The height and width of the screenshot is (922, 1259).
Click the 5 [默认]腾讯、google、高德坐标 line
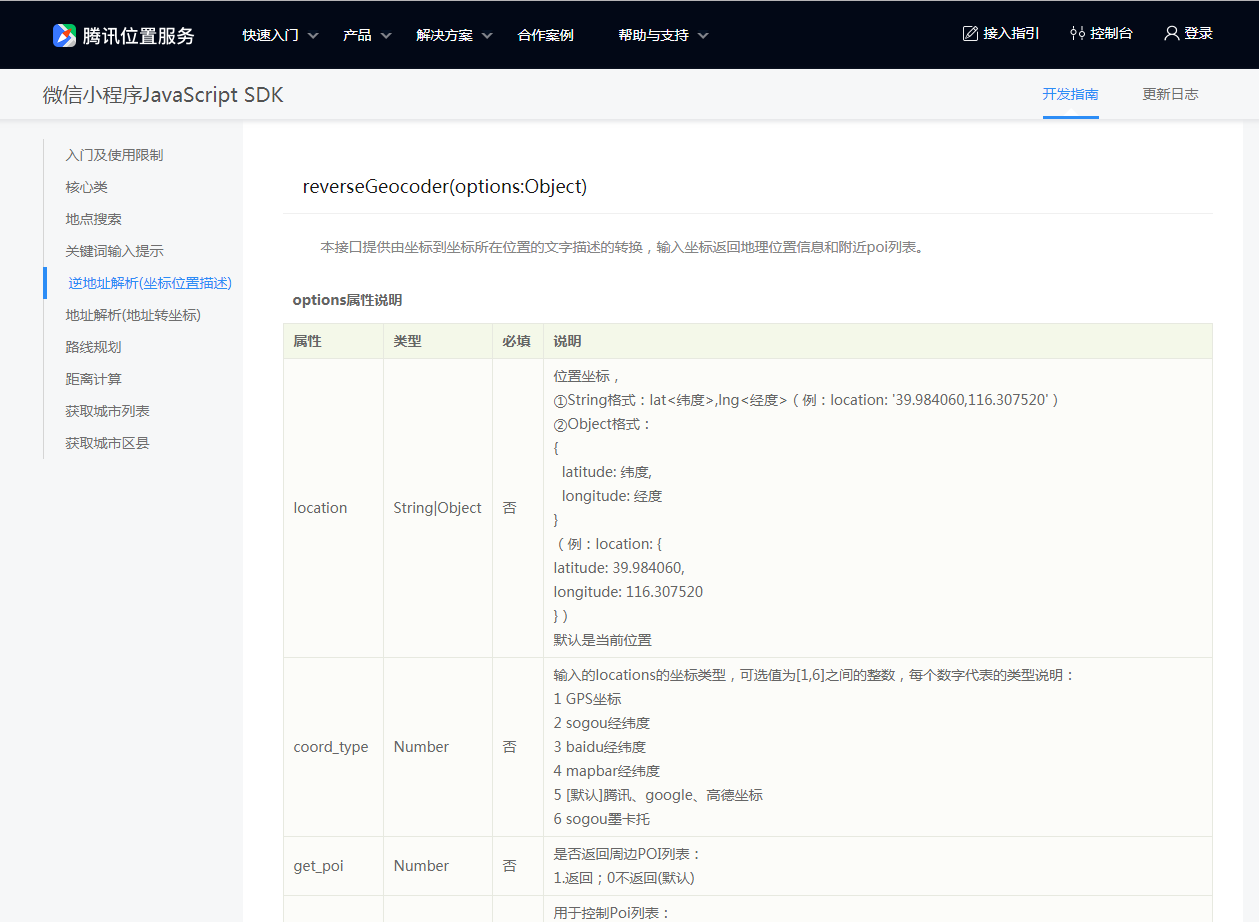click(x=658, y=795)
